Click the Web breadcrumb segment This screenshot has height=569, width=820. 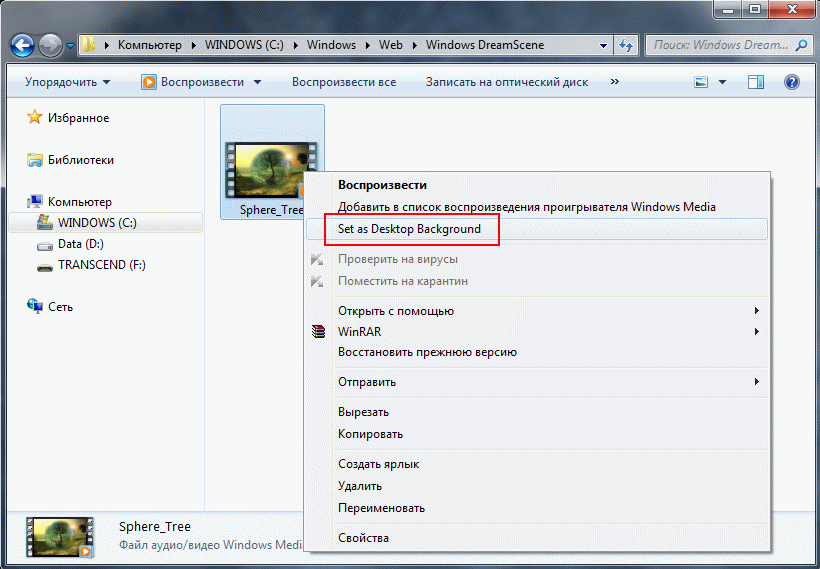(391, 45)
